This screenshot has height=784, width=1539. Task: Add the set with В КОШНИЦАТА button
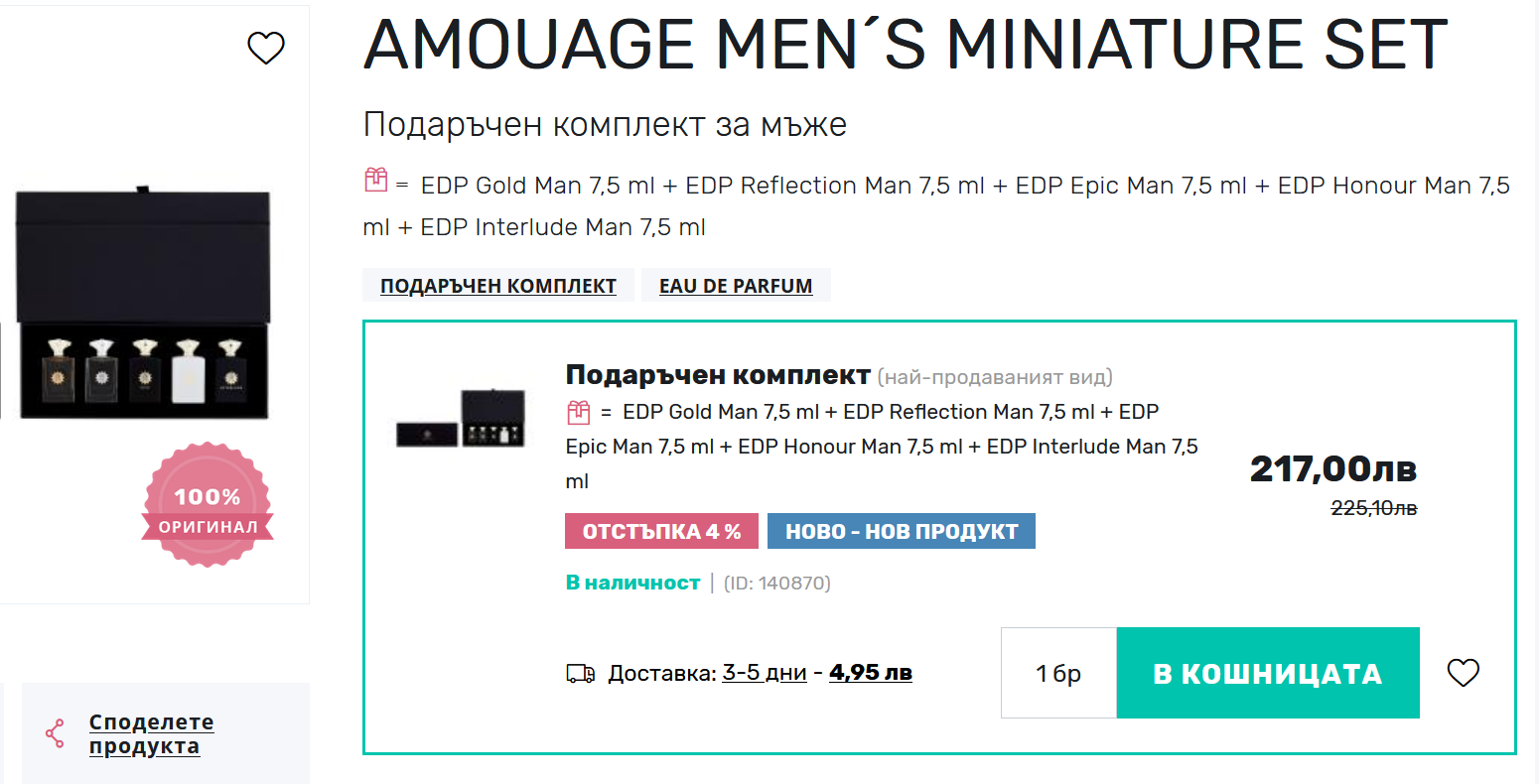tap(1268, 673)
